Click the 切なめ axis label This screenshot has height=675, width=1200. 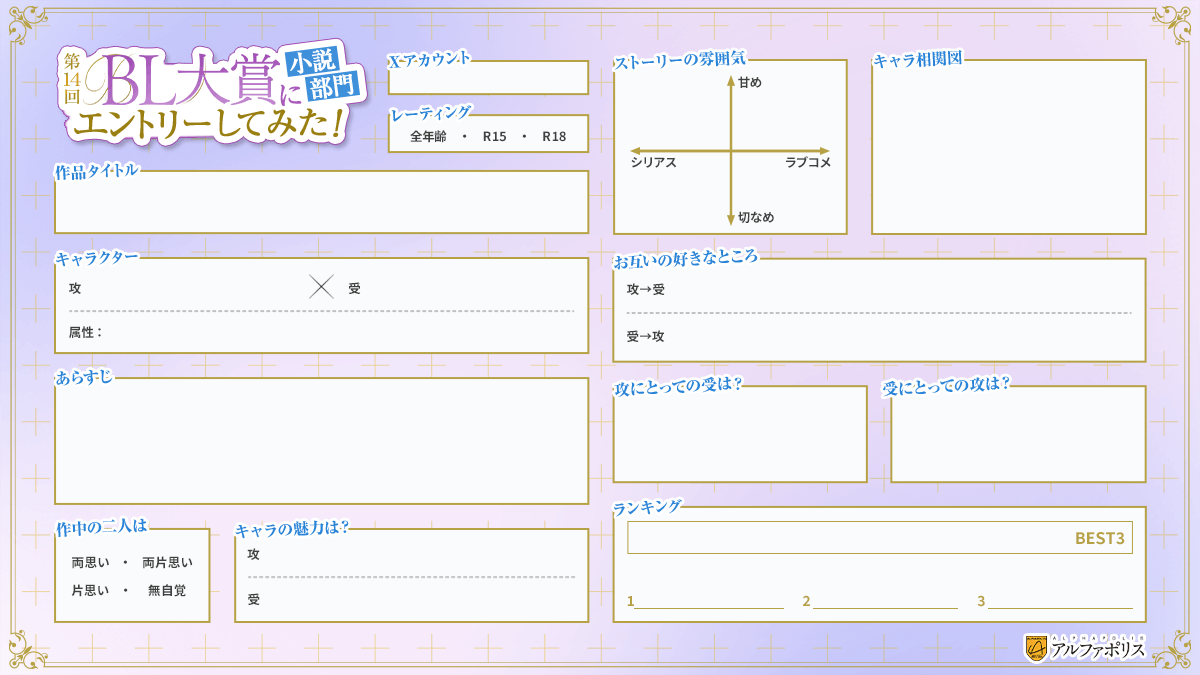coord(756,217)
